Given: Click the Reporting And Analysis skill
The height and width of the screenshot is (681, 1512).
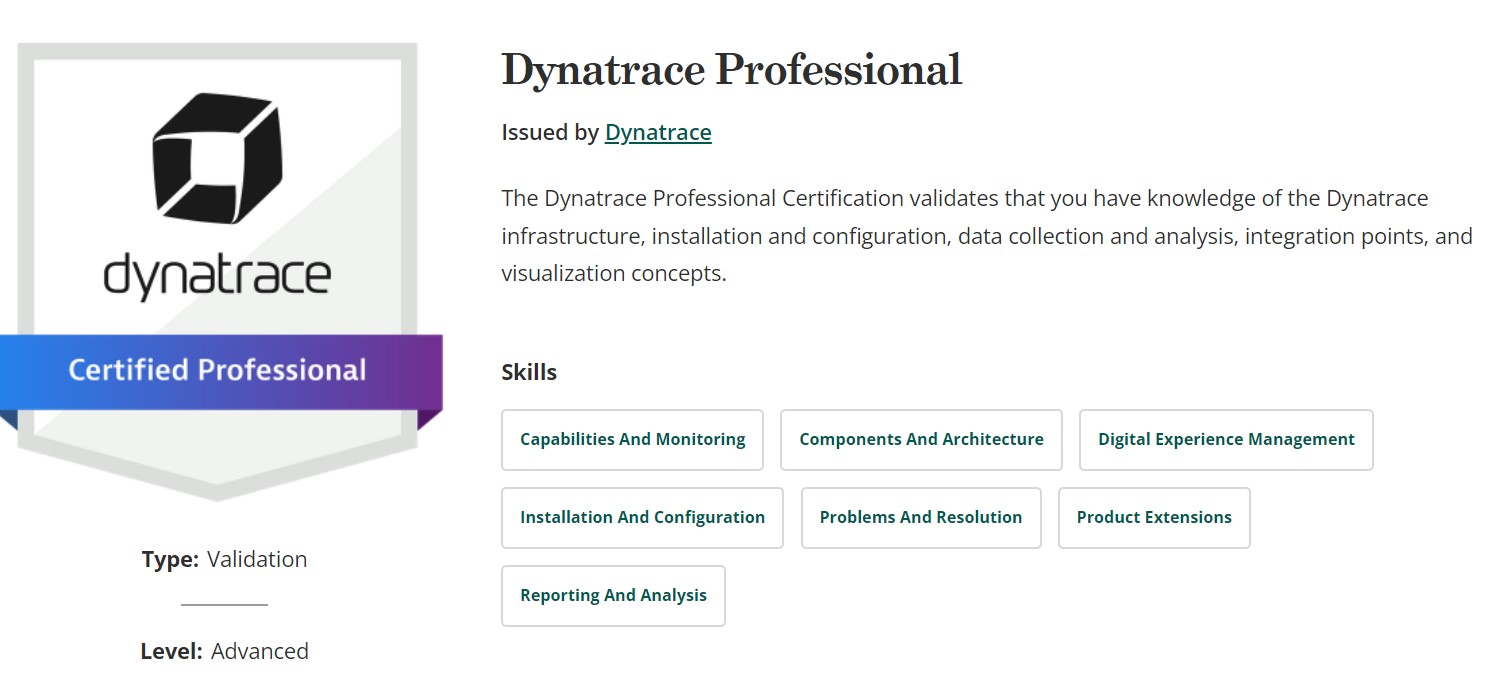Looking at the screenshot, I should click(613, 596).
